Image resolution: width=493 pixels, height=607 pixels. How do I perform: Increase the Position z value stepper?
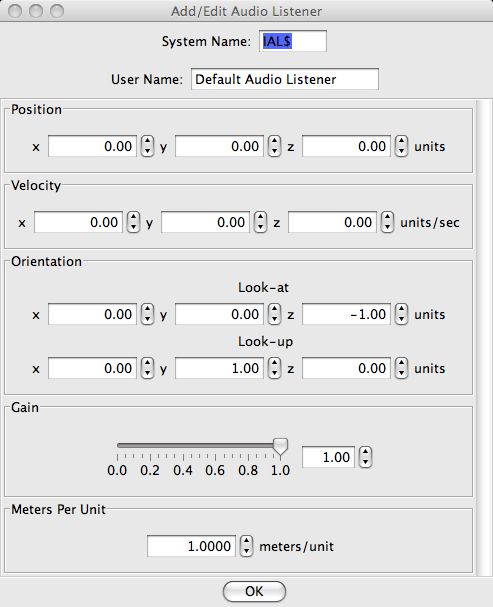tap(401, 141)
